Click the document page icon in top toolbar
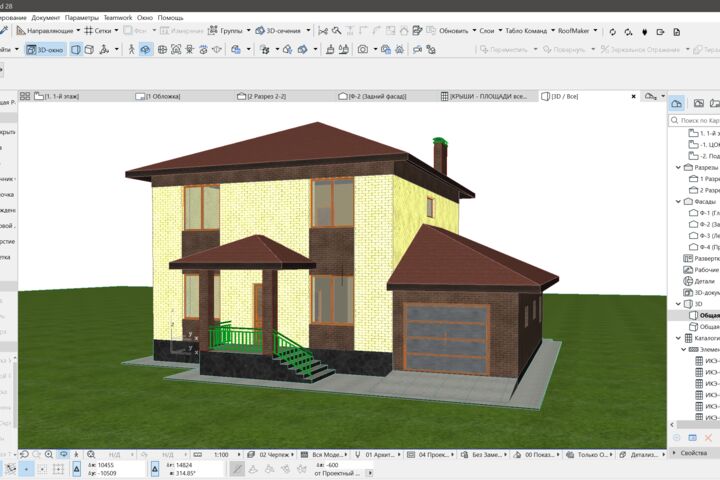 pos(676,32)
